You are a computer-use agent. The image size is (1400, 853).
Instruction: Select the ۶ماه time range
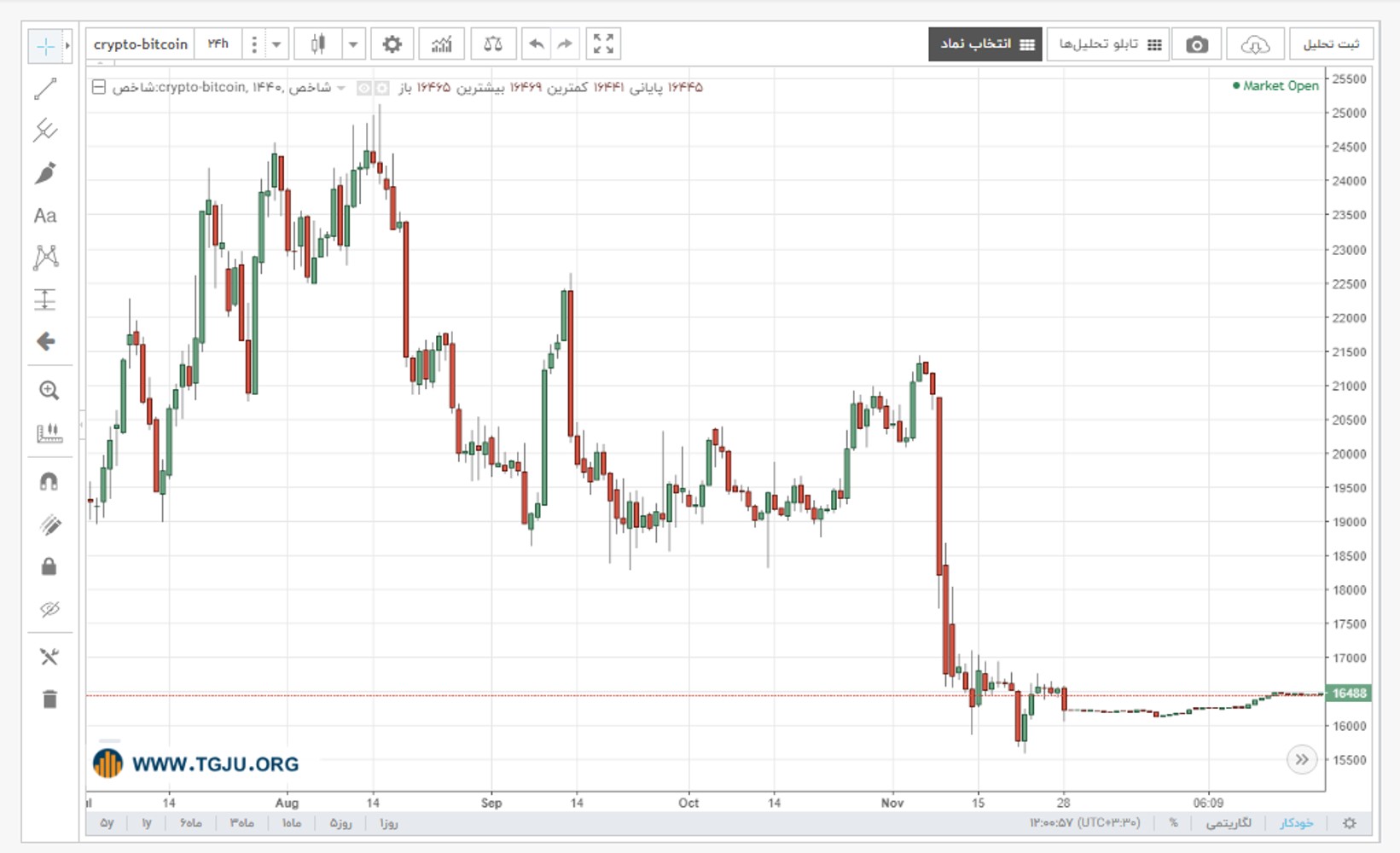[x=191, y=823]
